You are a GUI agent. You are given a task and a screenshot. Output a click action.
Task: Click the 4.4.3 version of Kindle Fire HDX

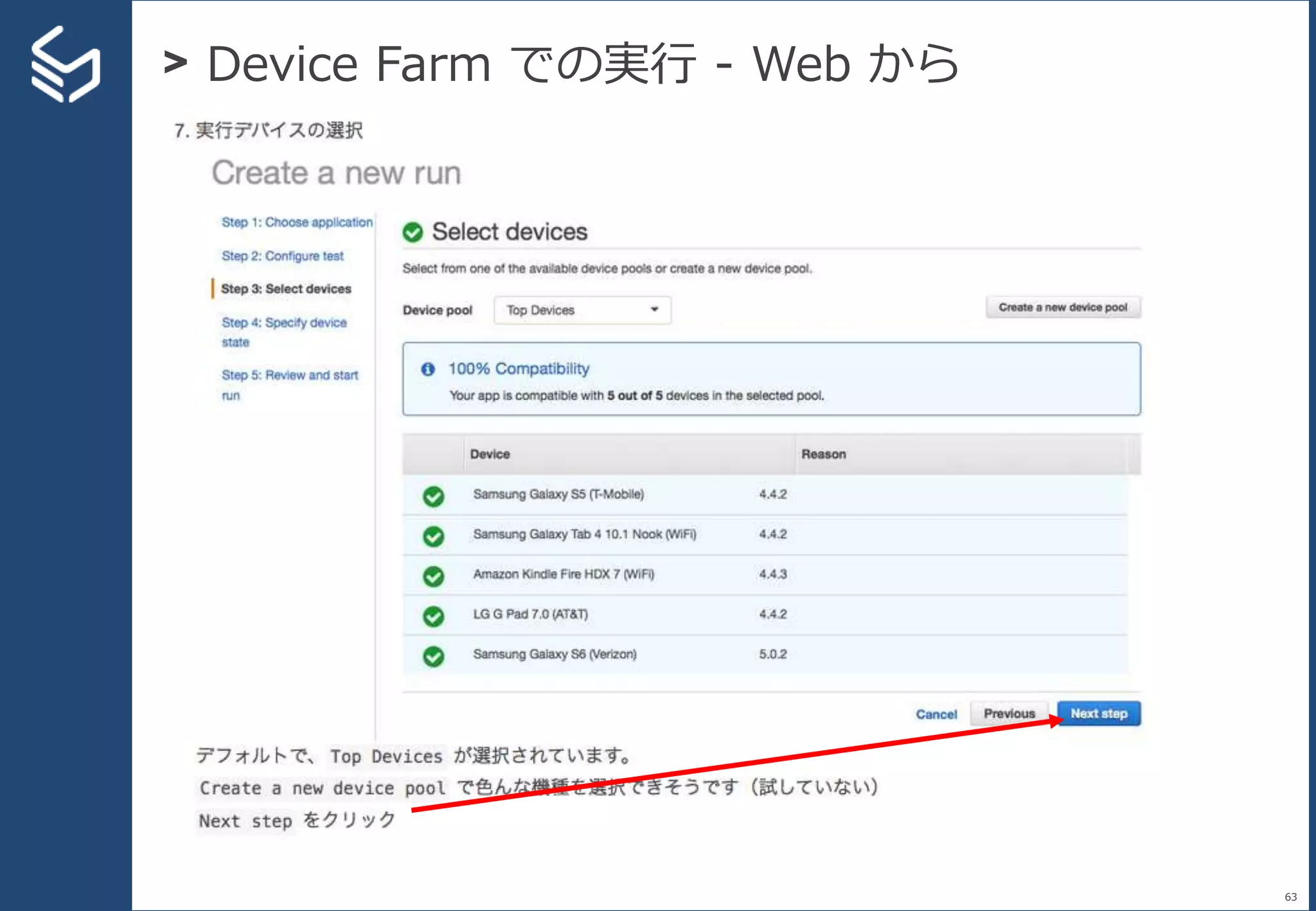[x=772, y=574]
